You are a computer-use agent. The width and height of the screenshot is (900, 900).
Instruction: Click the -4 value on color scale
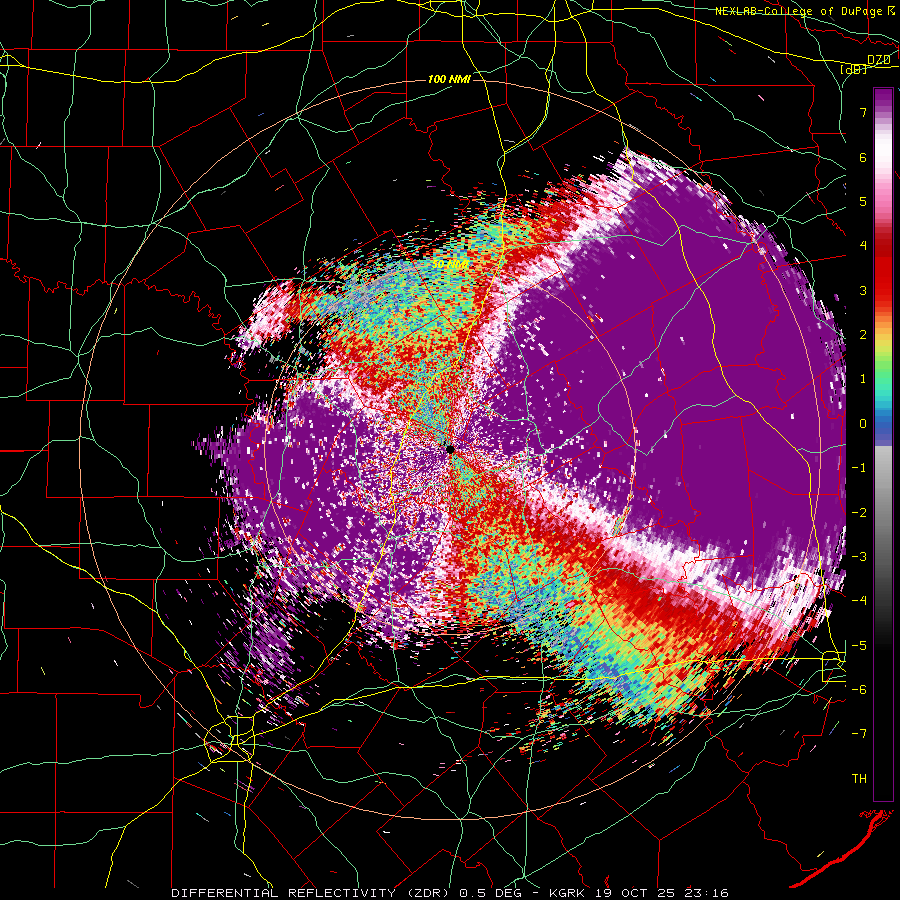point(859,600)
